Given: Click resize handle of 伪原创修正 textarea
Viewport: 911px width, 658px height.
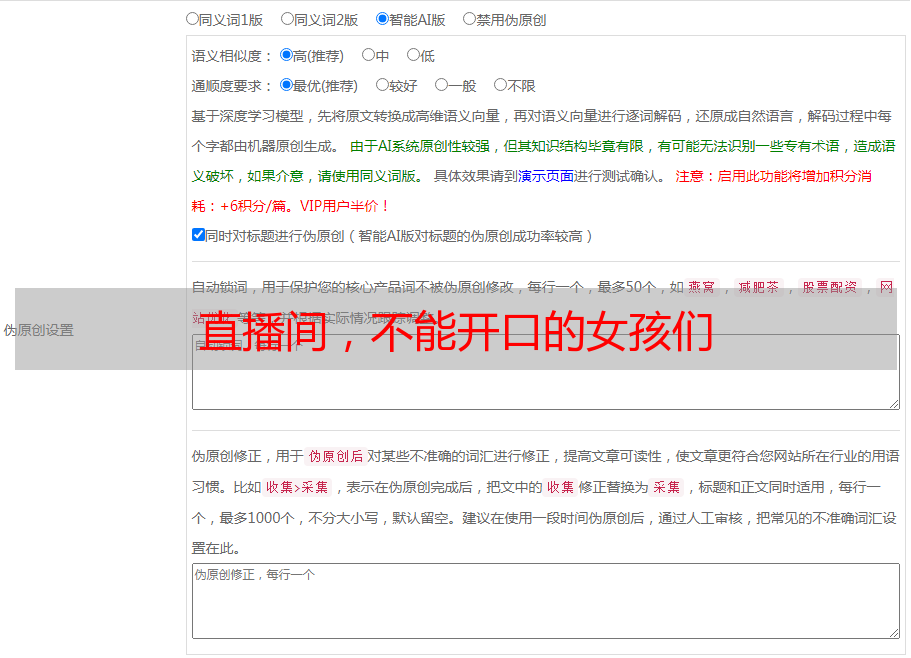Looking at the screenshot, I should point(894,633).
